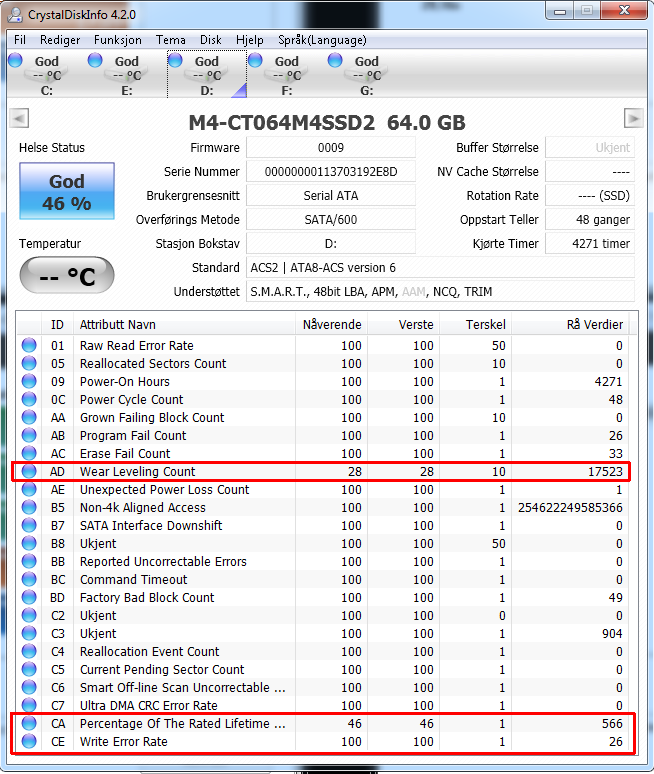Click the Oppstart Teller value 48 ganger

590,220
